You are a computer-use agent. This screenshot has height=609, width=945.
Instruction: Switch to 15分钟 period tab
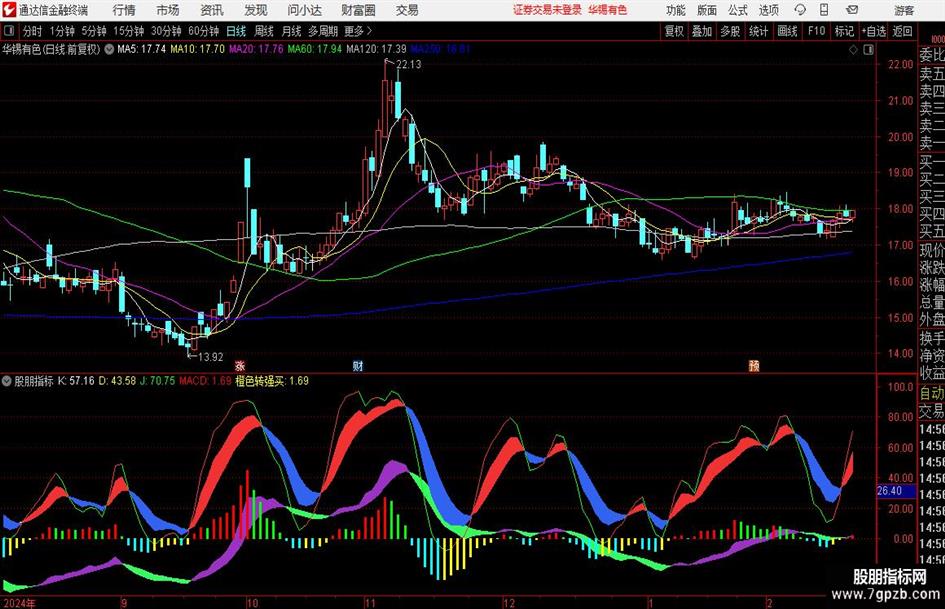point(129,31)
